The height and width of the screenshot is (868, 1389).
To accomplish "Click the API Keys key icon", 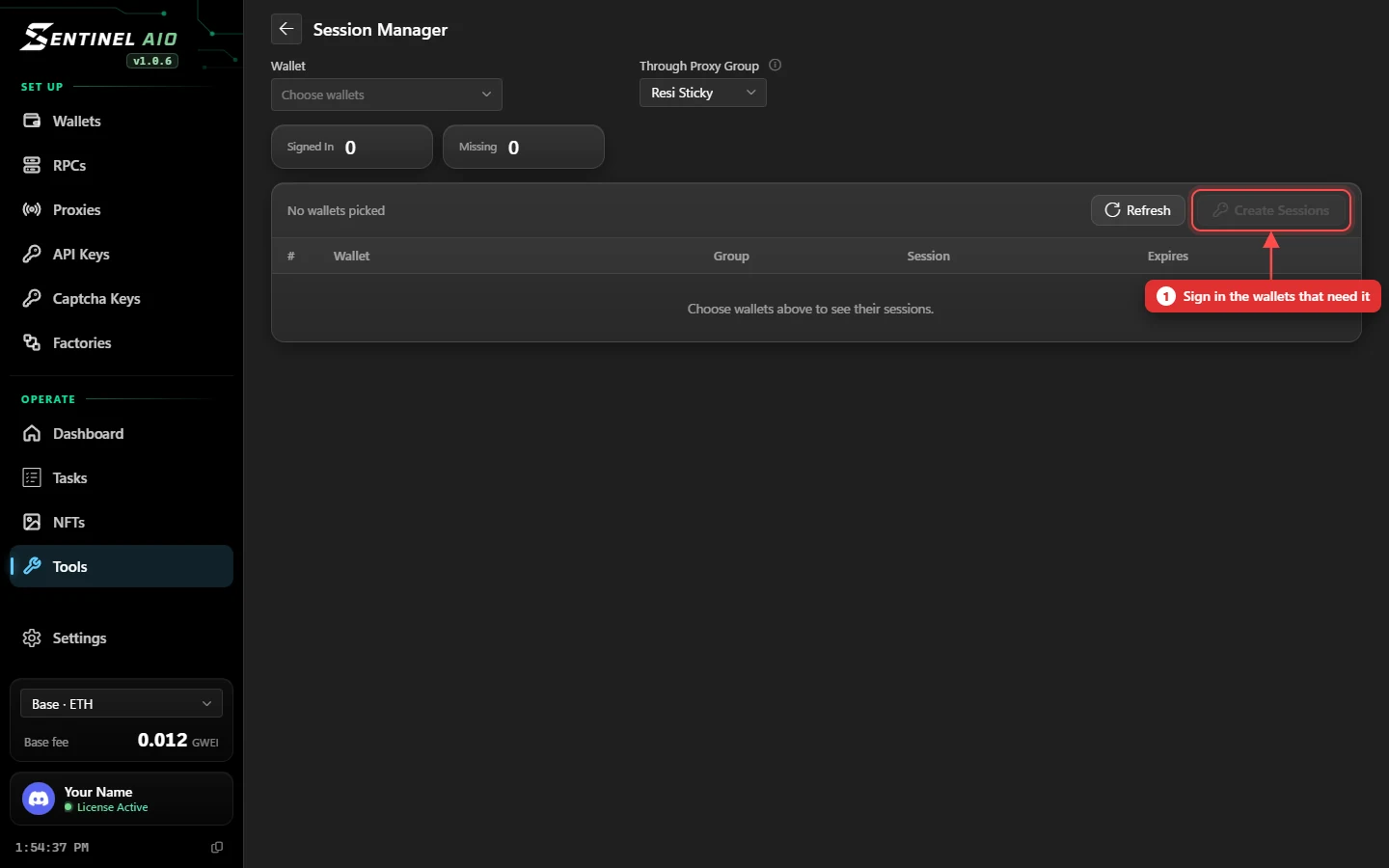I will (32, 254).
